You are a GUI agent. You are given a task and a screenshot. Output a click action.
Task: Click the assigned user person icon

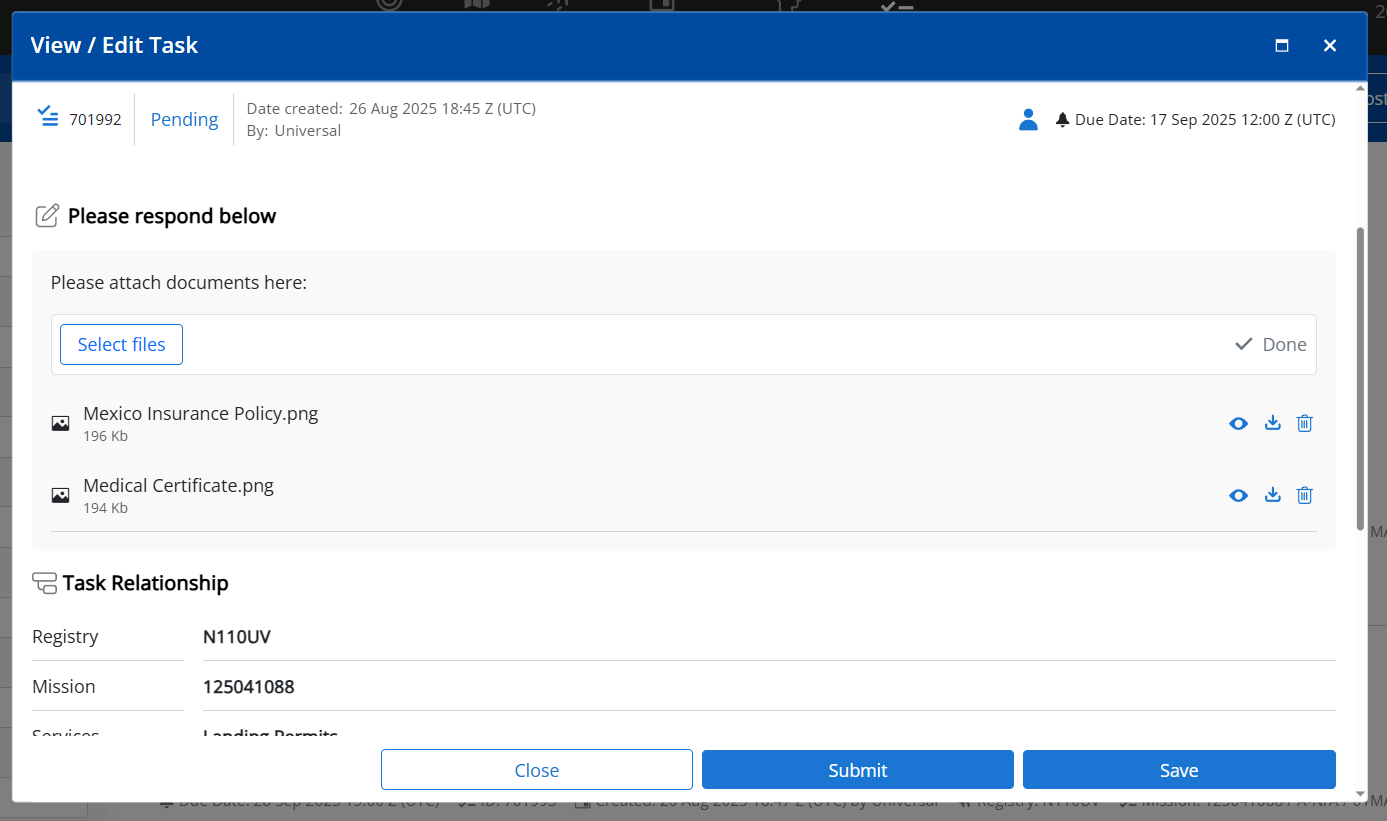1028,120
